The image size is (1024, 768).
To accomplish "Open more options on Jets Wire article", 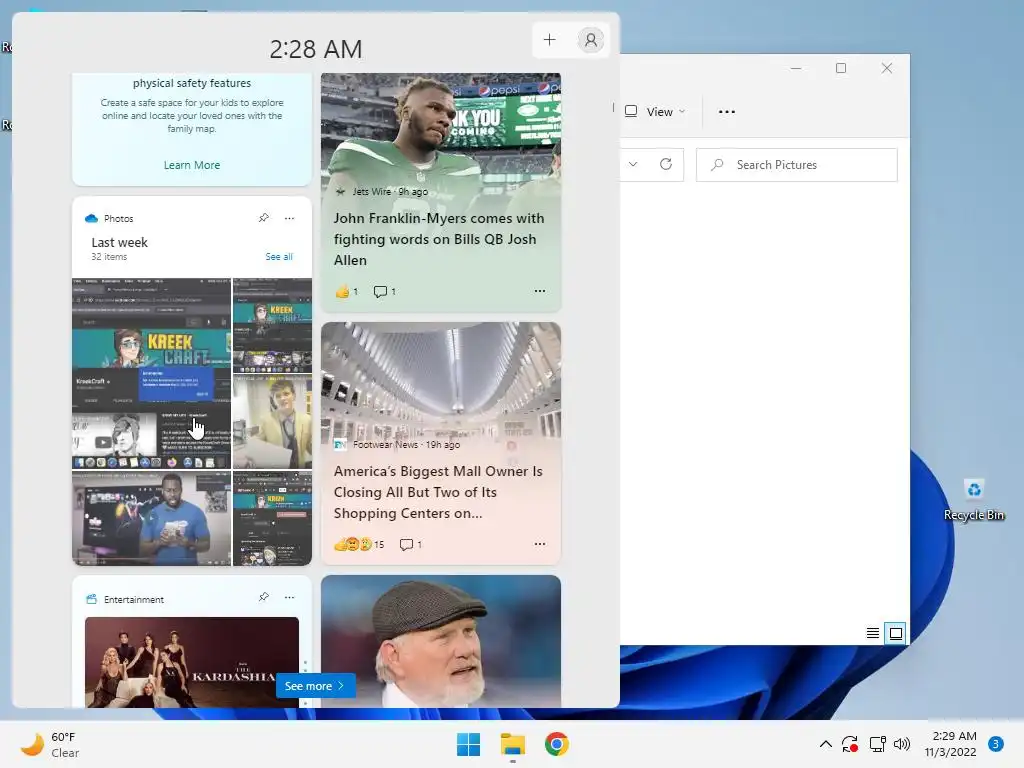I will [x=539, y=291].
